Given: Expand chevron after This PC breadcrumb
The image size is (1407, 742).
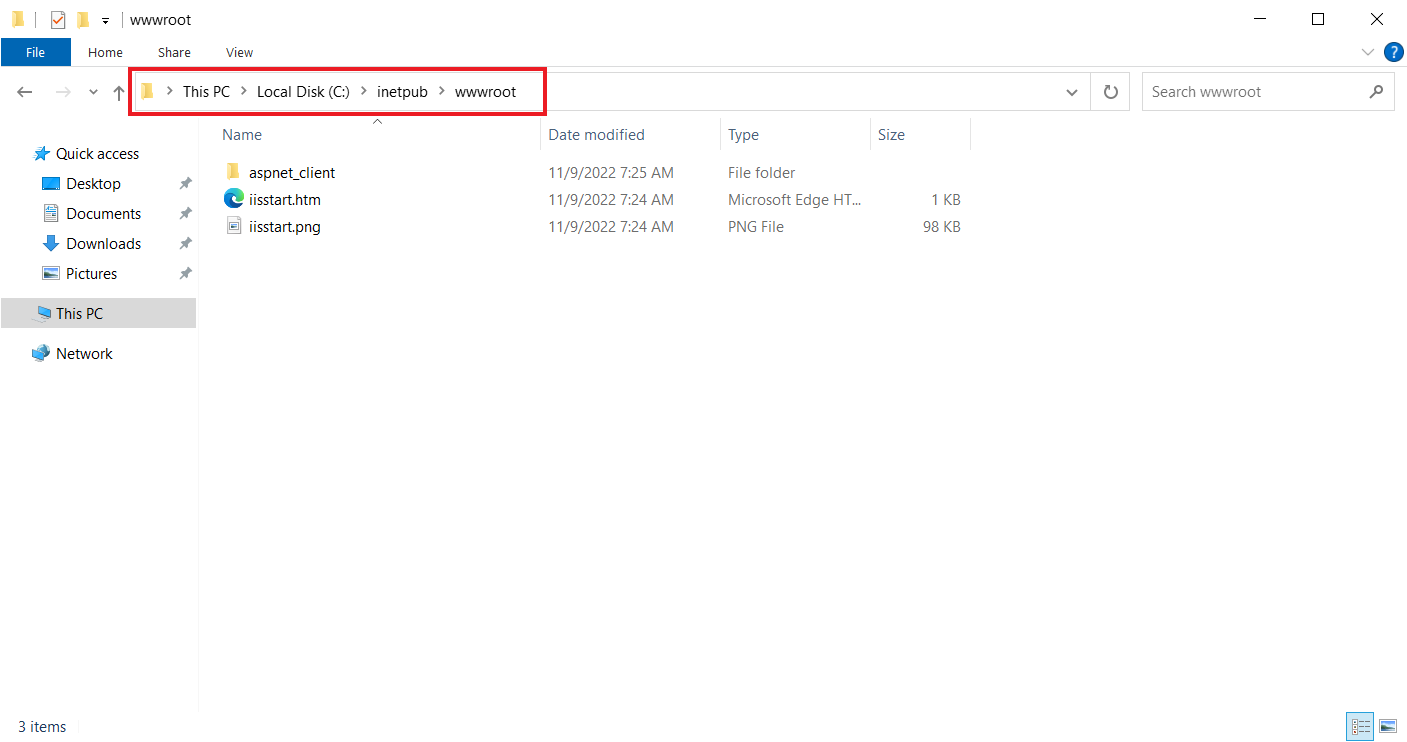Looking at the screenshot, I should pyautogui.click(x=244, y=91).
